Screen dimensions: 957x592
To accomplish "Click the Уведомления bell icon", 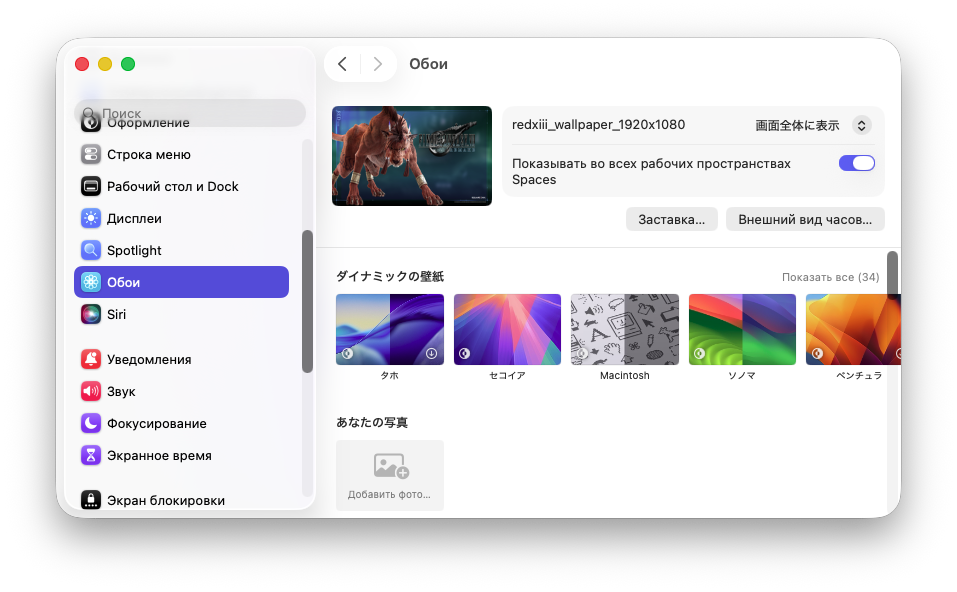I will point(91,359).
